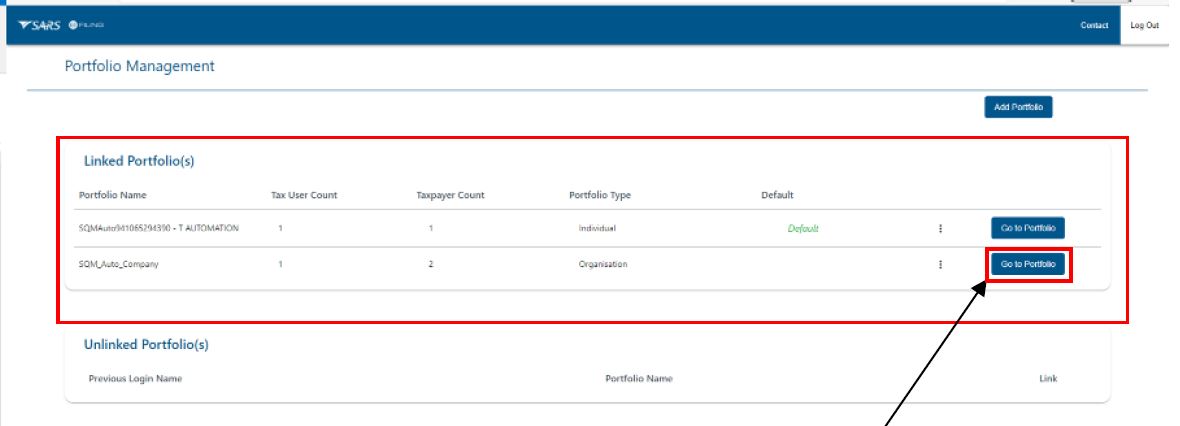Click the green Default label
1180x426 pixels.
[x=803, y=229]
